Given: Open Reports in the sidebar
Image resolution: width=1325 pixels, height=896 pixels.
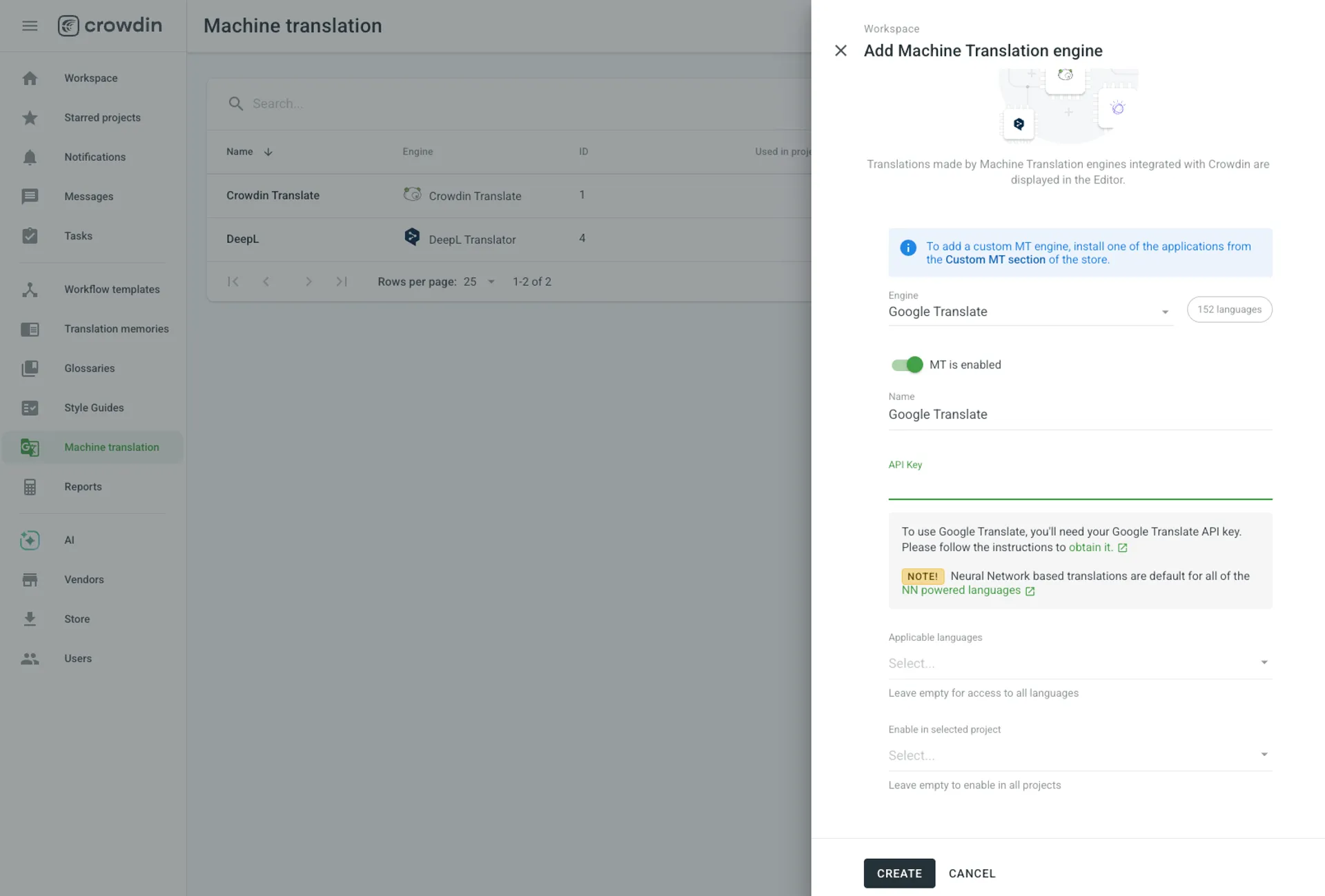Looking at the screenshot, I should point(83,487).
